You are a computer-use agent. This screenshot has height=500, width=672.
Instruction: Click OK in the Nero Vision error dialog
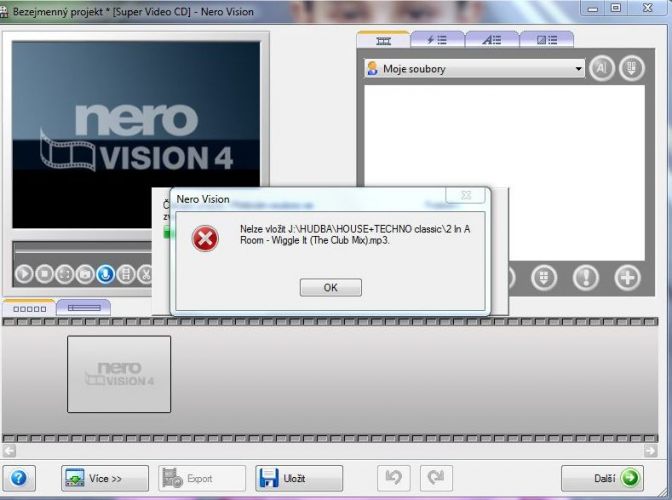[330, 287]
